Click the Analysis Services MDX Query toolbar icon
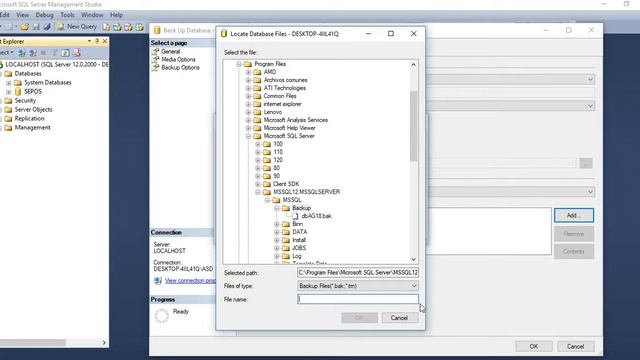Screen dimensions: 640x360 point(118,27)
